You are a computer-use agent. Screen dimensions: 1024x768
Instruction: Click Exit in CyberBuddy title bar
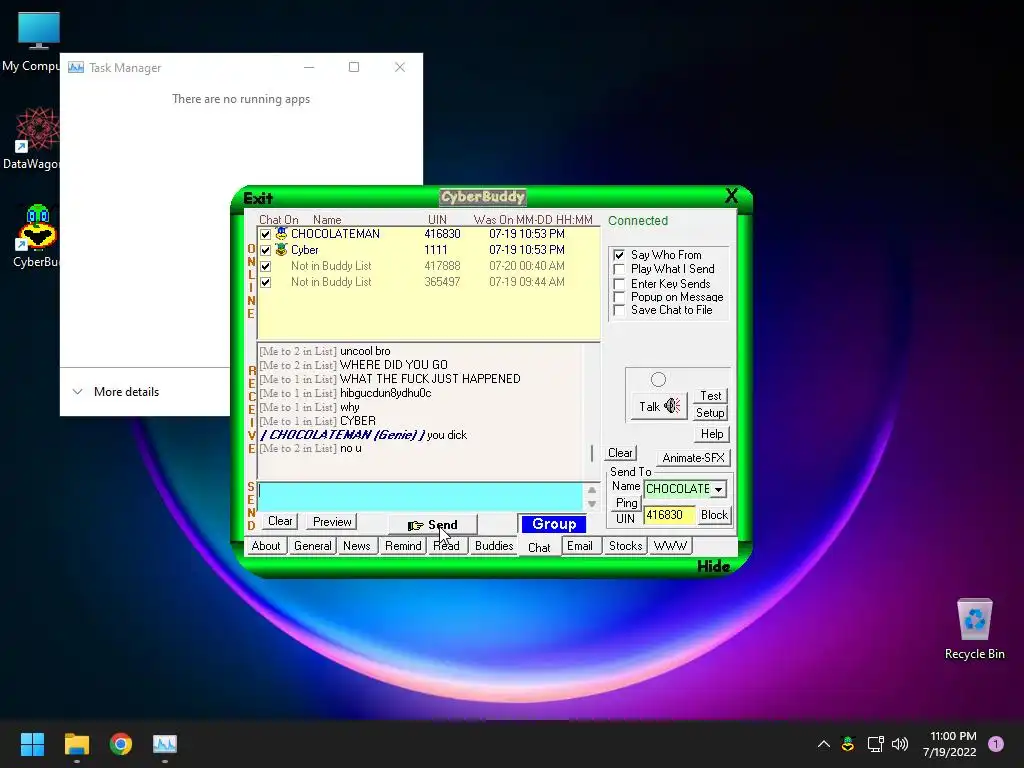point(258,198)
